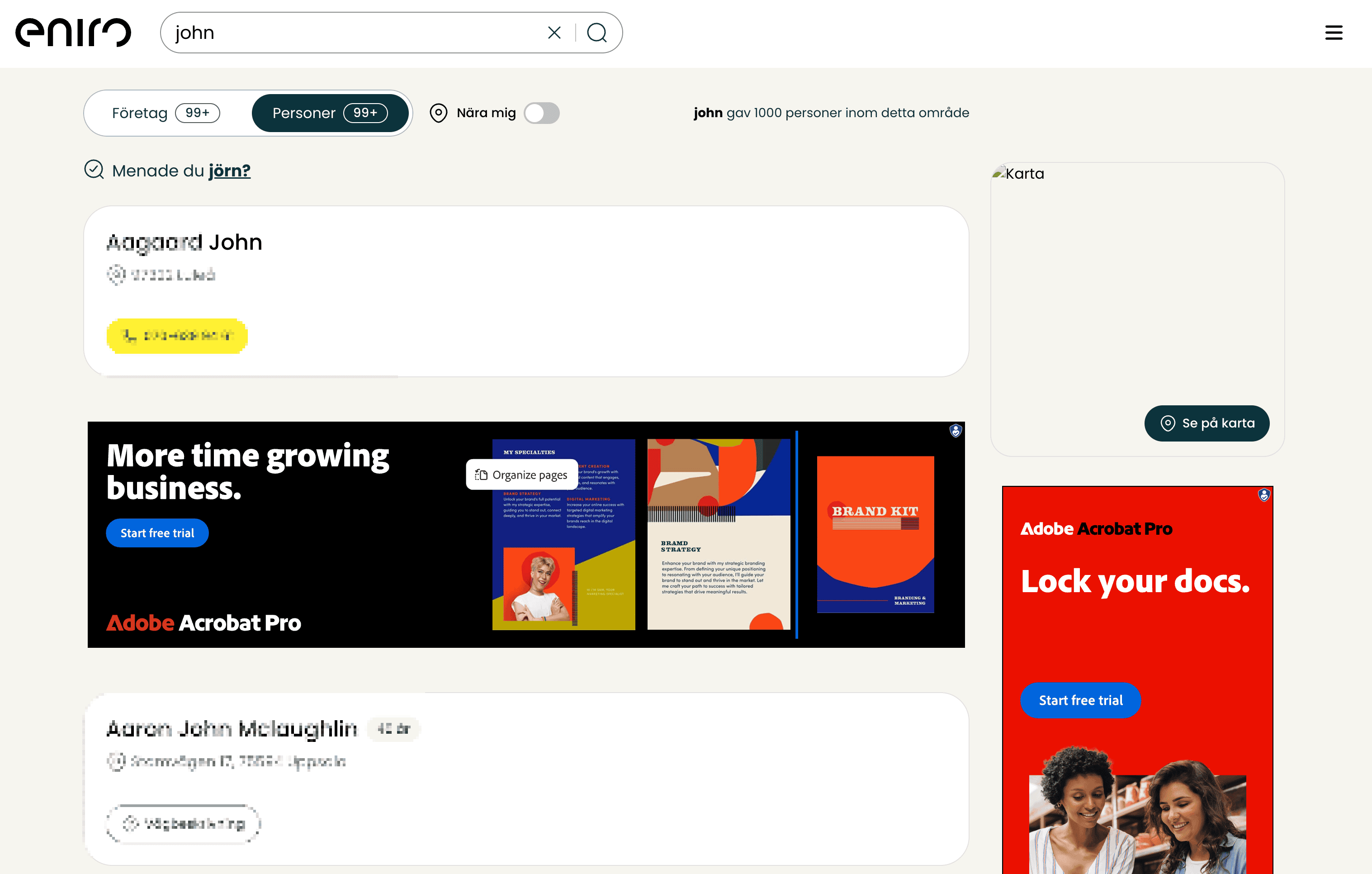Screen dimensions: 1372x874
Task: Switch to the Företag tab
Action: click(x=166, y=113)
